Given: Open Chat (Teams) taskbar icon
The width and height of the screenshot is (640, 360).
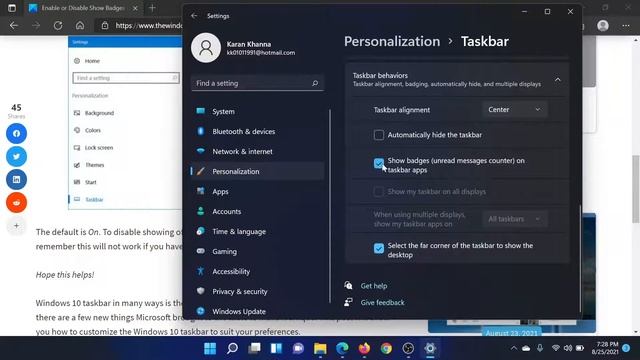Looking at the screenshot, I should 298,348.
